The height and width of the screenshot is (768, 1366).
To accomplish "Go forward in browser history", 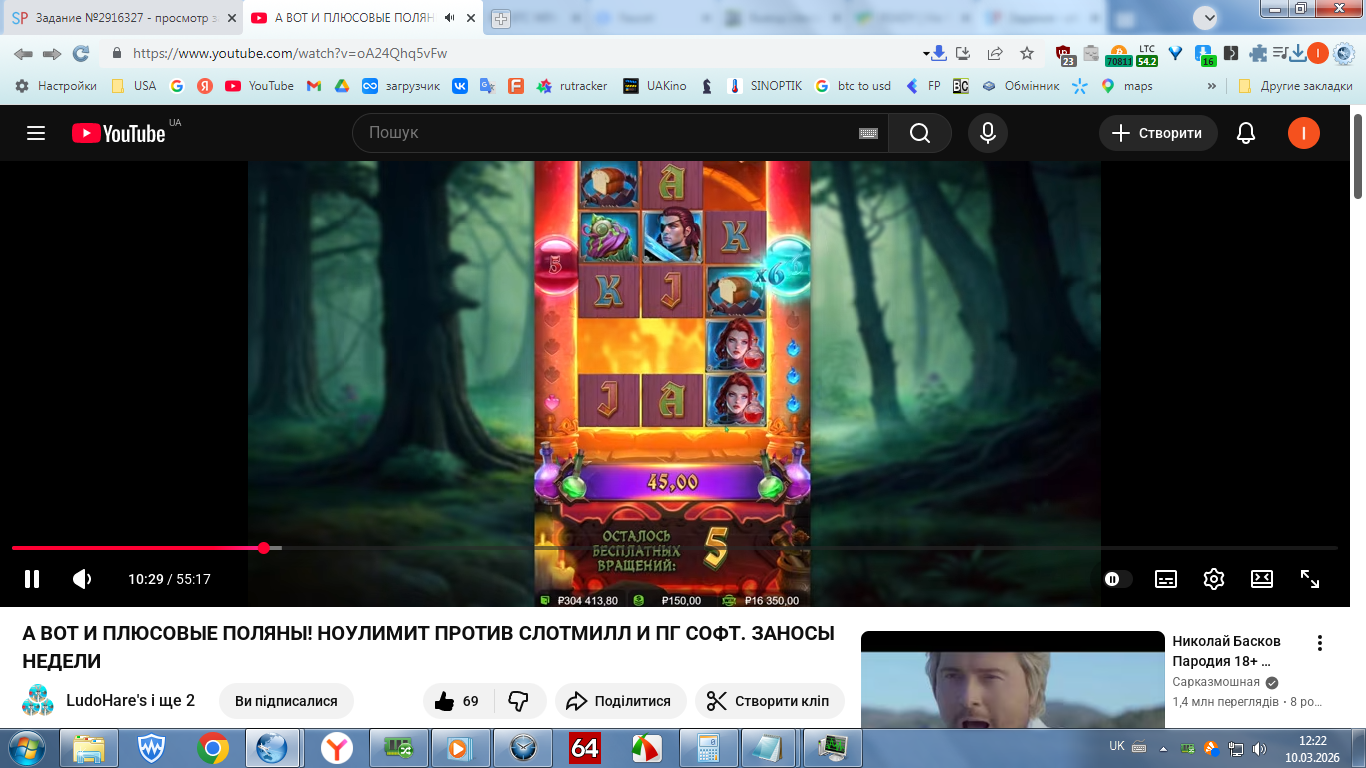I will pyautogui.click(x=52, y=53).
